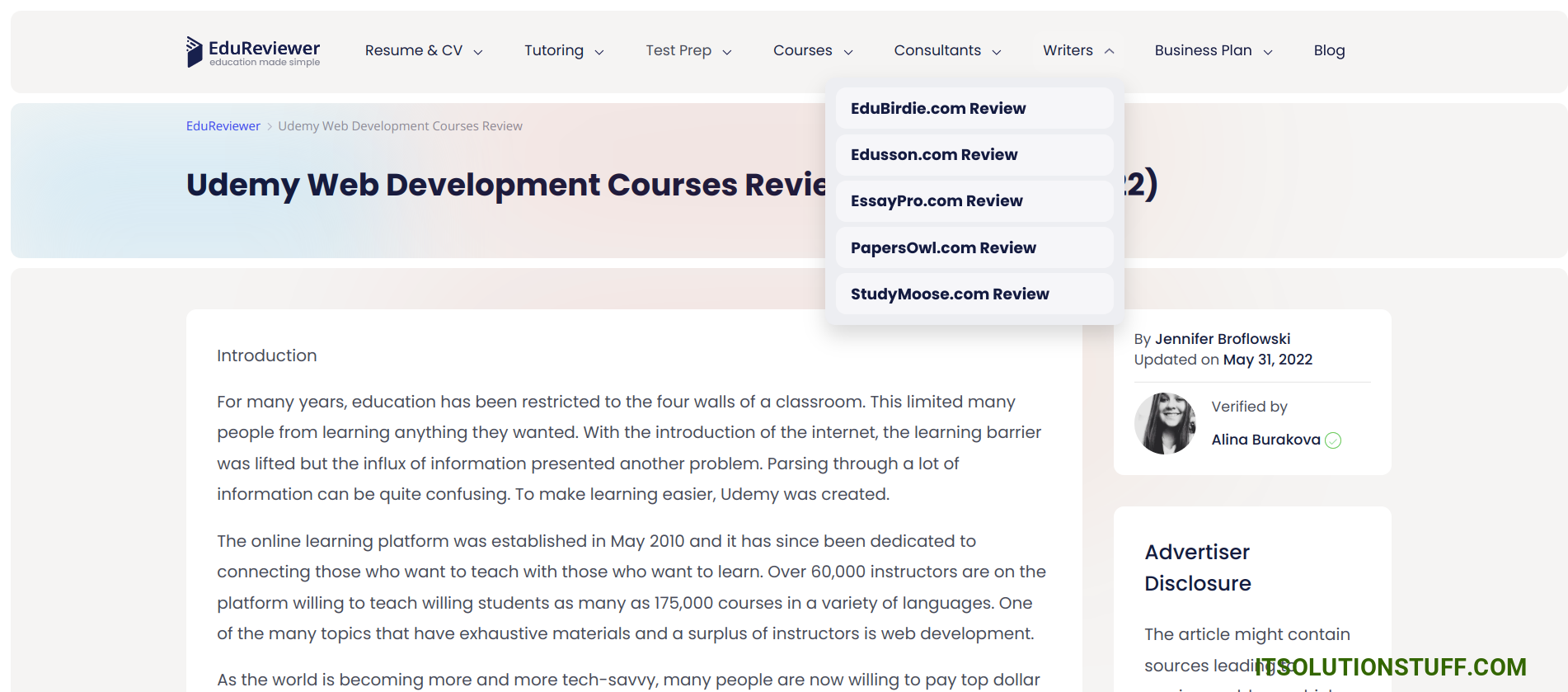The height and width of the screenshot is (692, 1568).
Task: Open the Courses menu
Action: [803, 50]
